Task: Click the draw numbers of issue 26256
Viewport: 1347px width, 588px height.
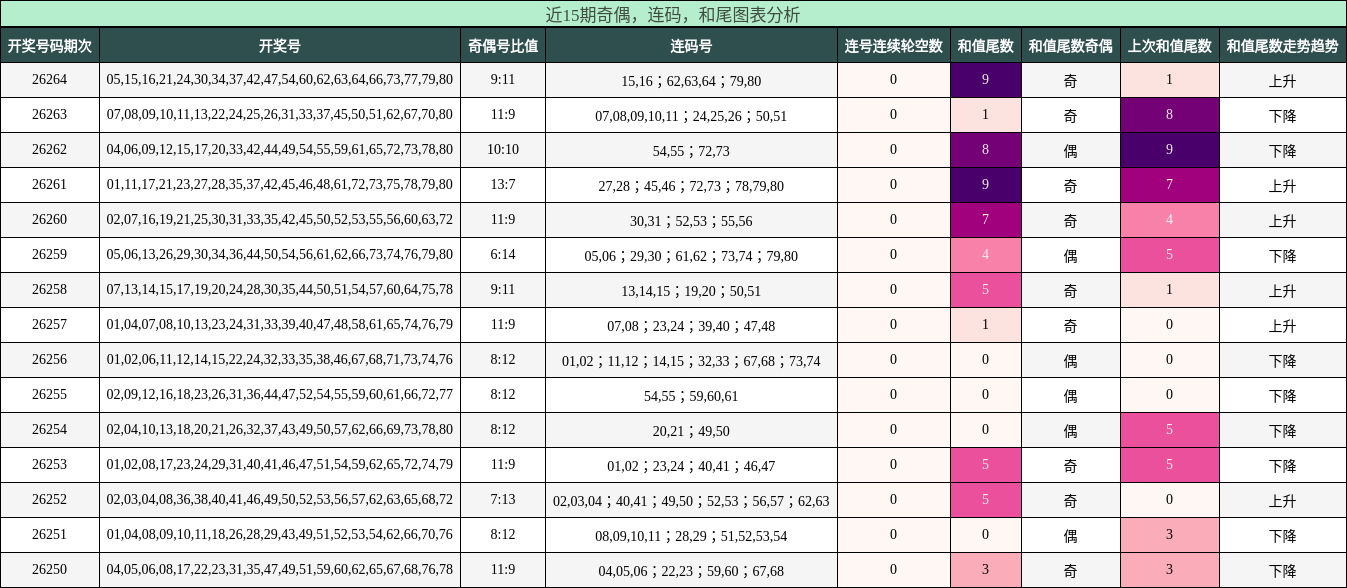Action: [280, 360]
